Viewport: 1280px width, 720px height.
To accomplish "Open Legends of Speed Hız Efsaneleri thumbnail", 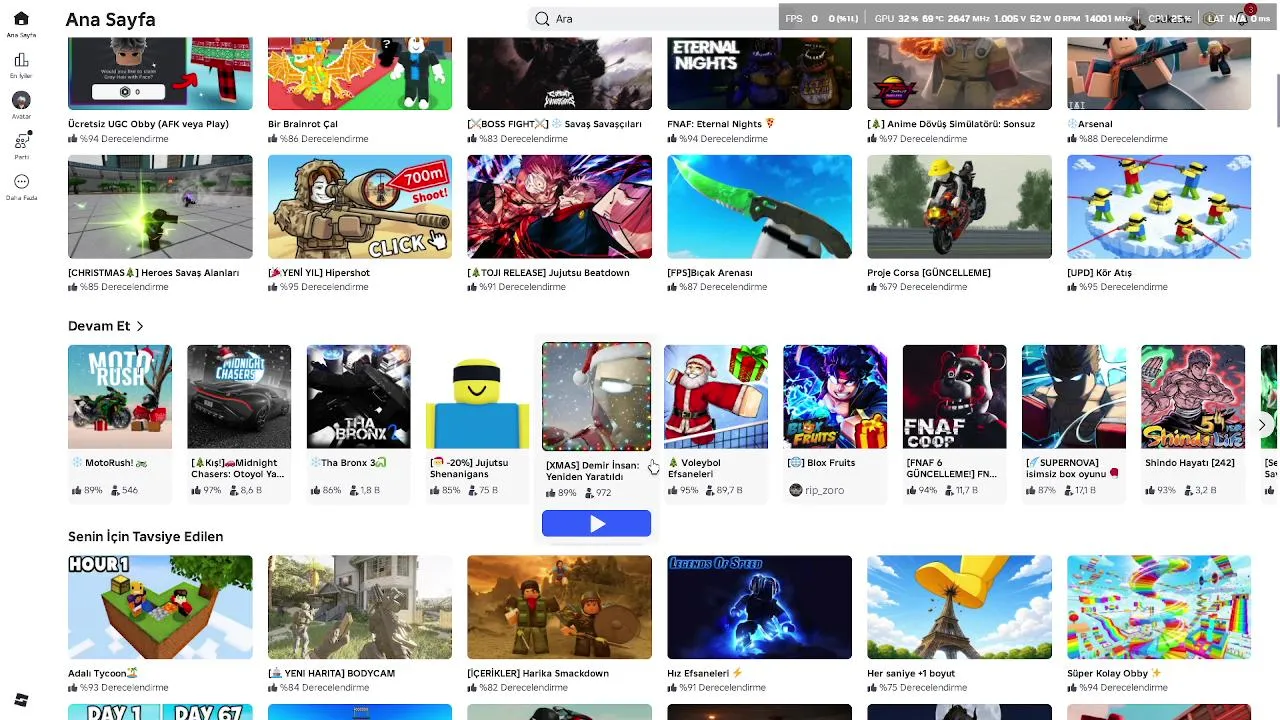I will [760, 607].
